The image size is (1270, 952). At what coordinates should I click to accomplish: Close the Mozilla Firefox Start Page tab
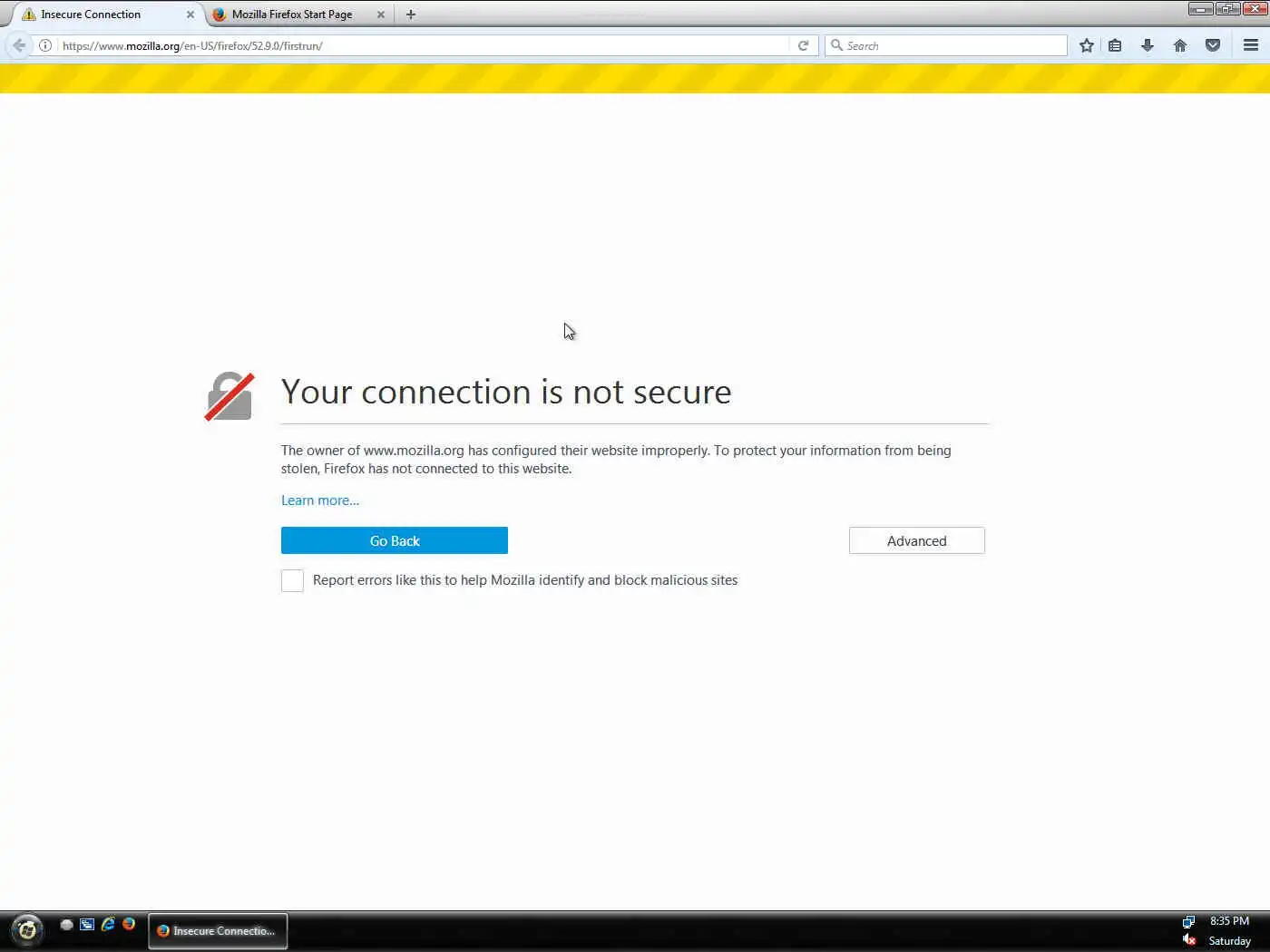(x=381, y=15)
